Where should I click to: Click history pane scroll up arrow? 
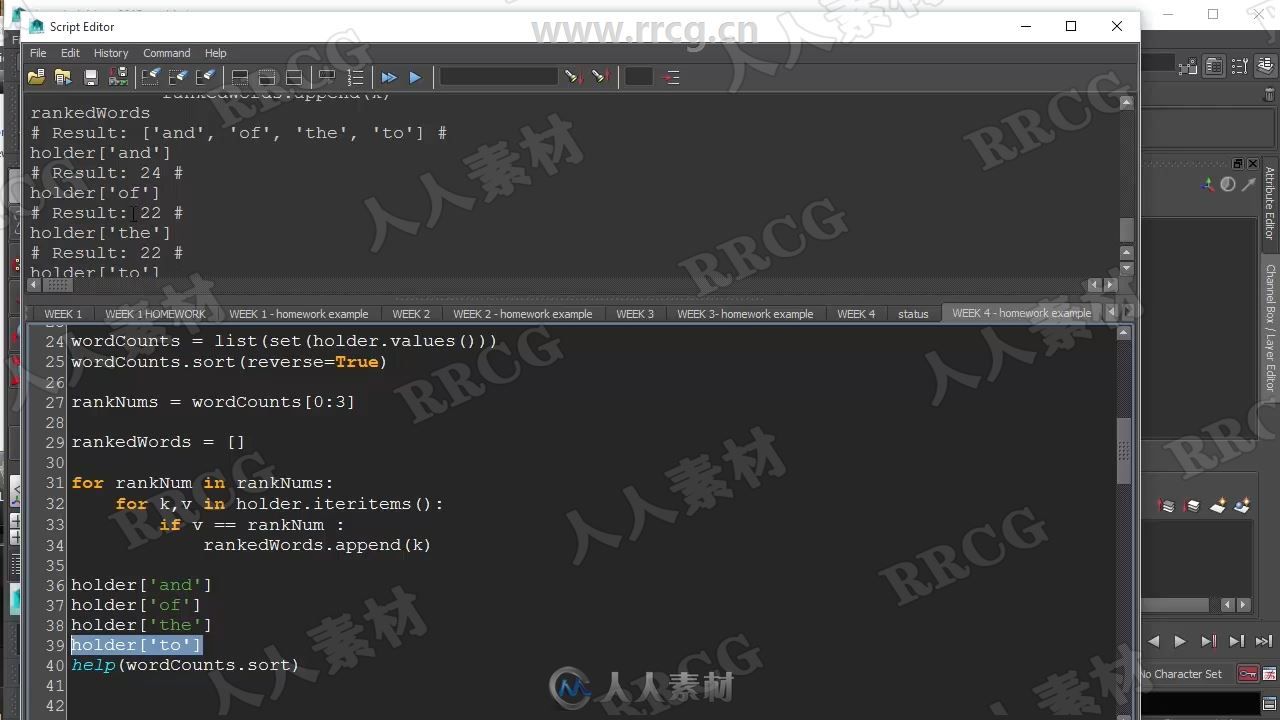[x=1127, y=102]
